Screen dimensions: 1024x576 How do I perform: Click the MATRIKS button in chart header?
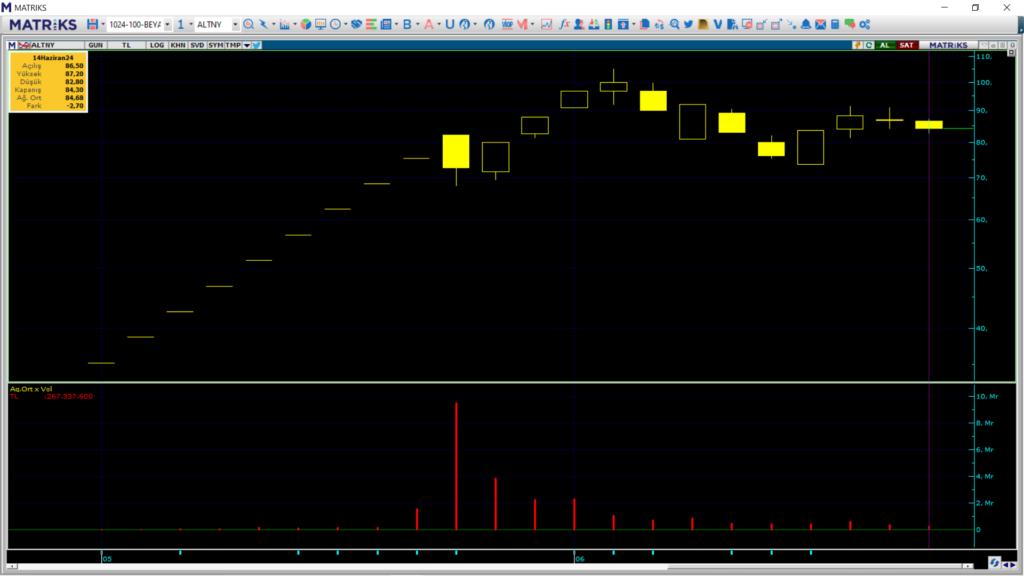click(948, 45)
